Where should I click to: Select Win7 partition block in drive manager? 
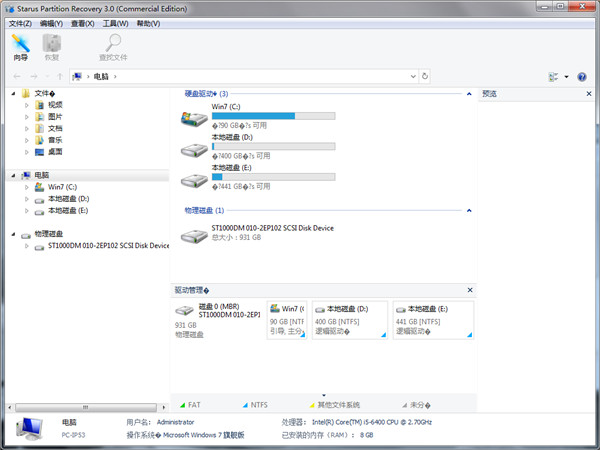click(287, 320)
